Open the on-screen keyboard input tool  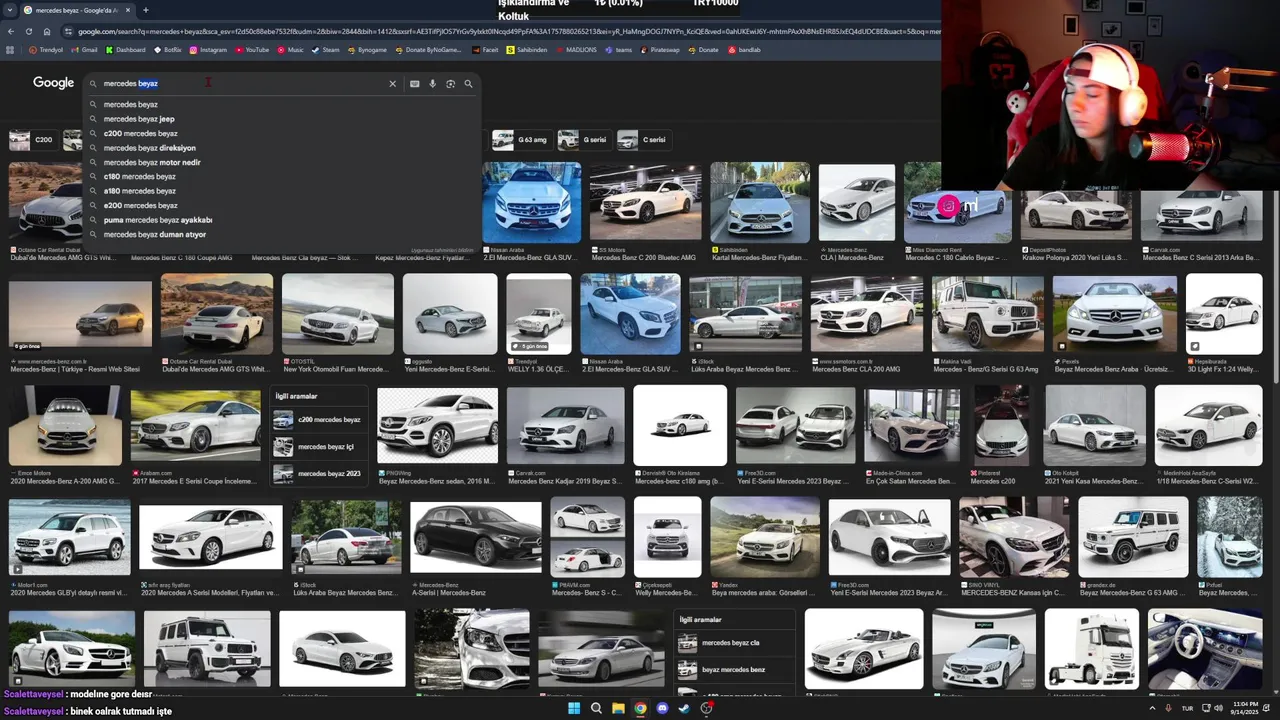click(x=414, y=84)
